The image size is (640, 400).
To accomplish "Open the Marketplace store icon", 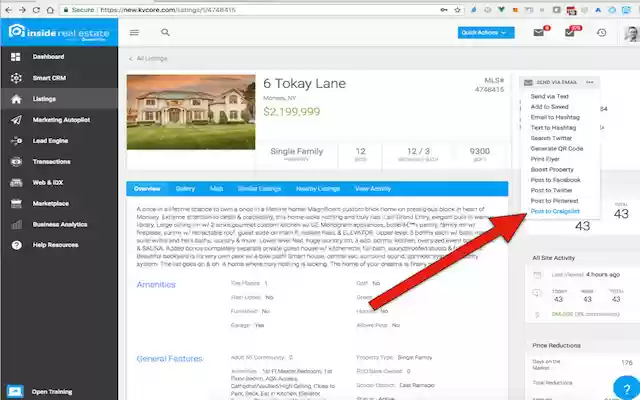I will (16, 203).
